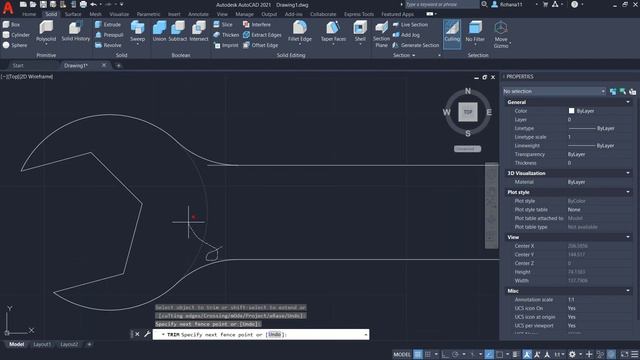Toggle grid display in status bar

point(418,354)
